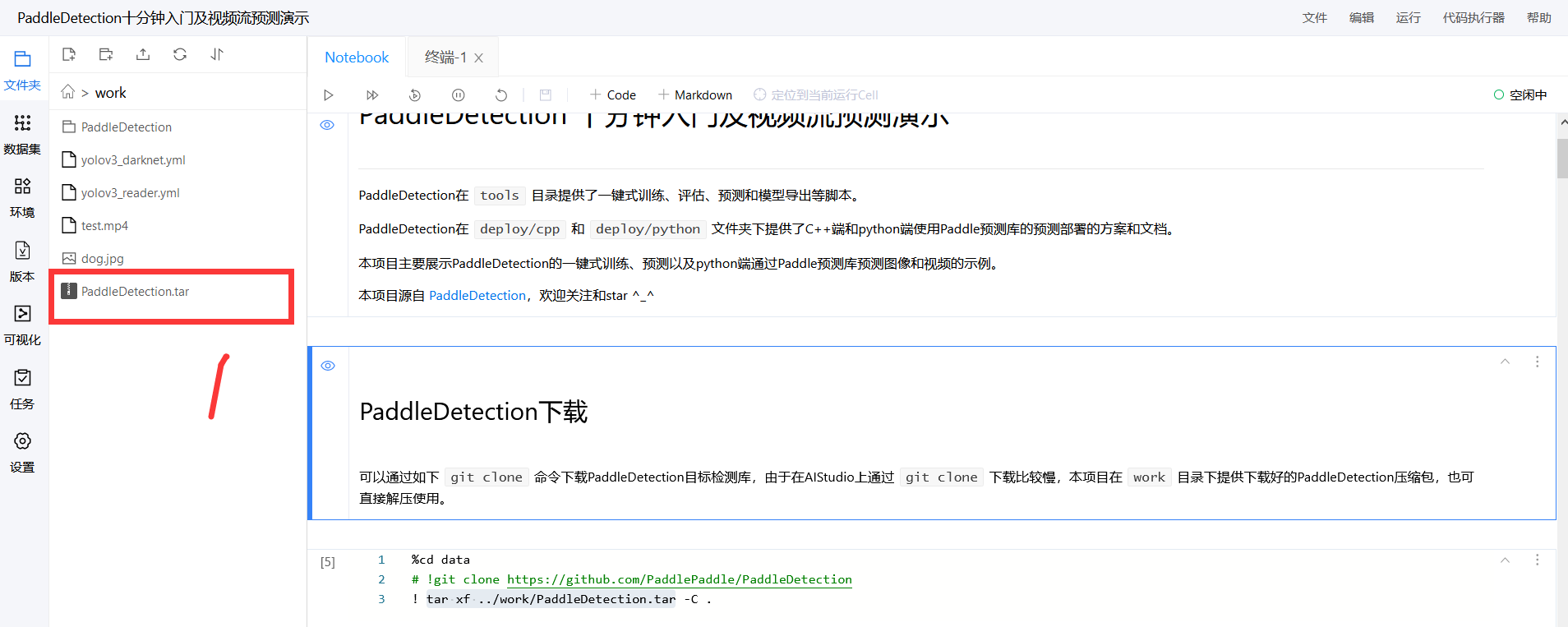Collapse the PaddleDetection下载 cell
Viewport: 1568px width, 627px height.
(x=1505, y=362)
